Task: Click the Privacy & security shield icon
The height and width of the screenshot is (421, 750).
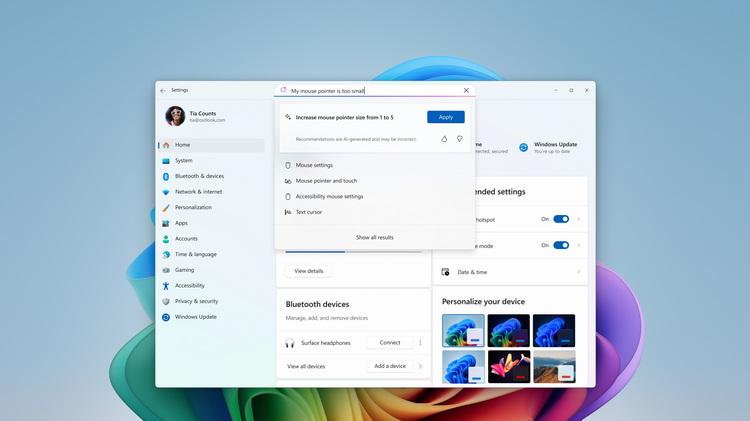Action: pyautogui.click(x=166, y=301)
